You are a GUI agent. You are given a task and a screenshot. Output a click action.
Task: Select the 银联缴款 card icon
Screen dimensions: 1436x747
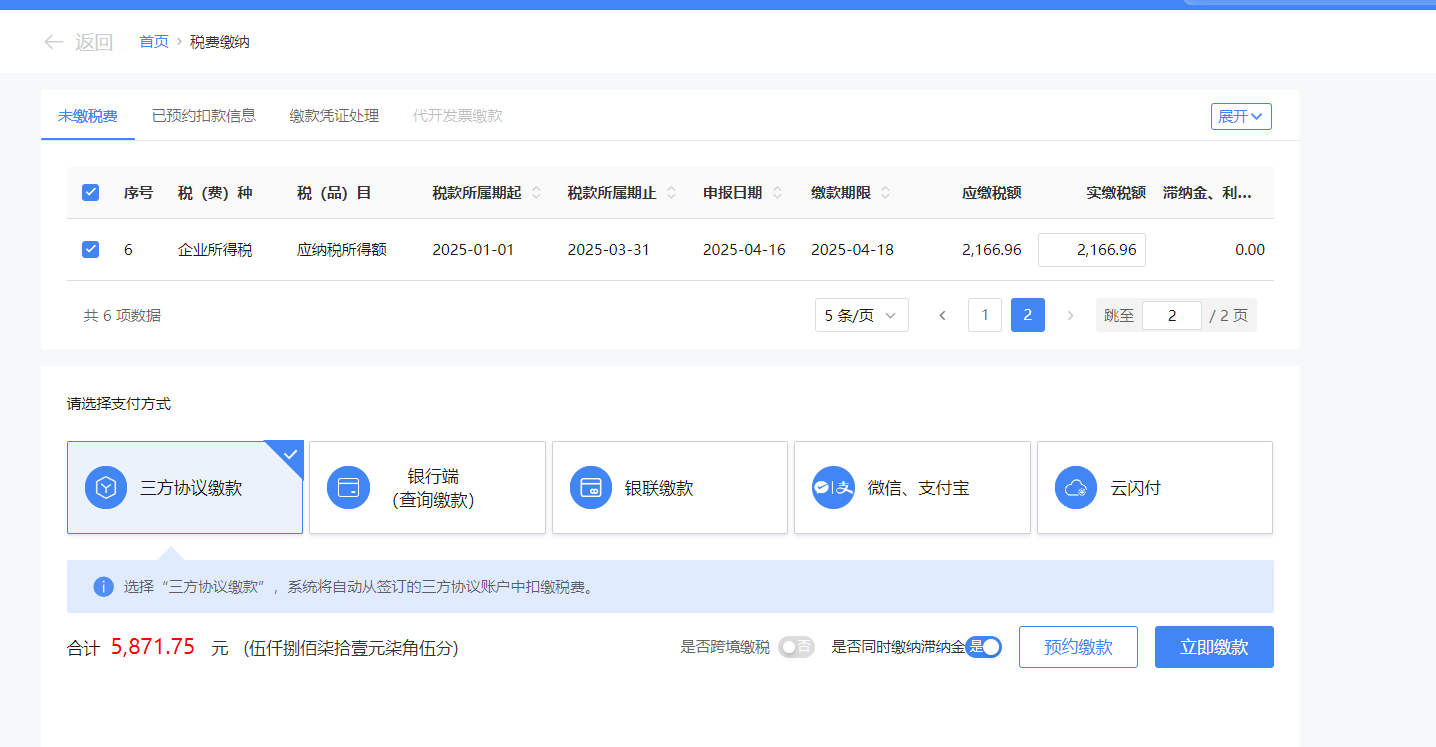(591, 488)
